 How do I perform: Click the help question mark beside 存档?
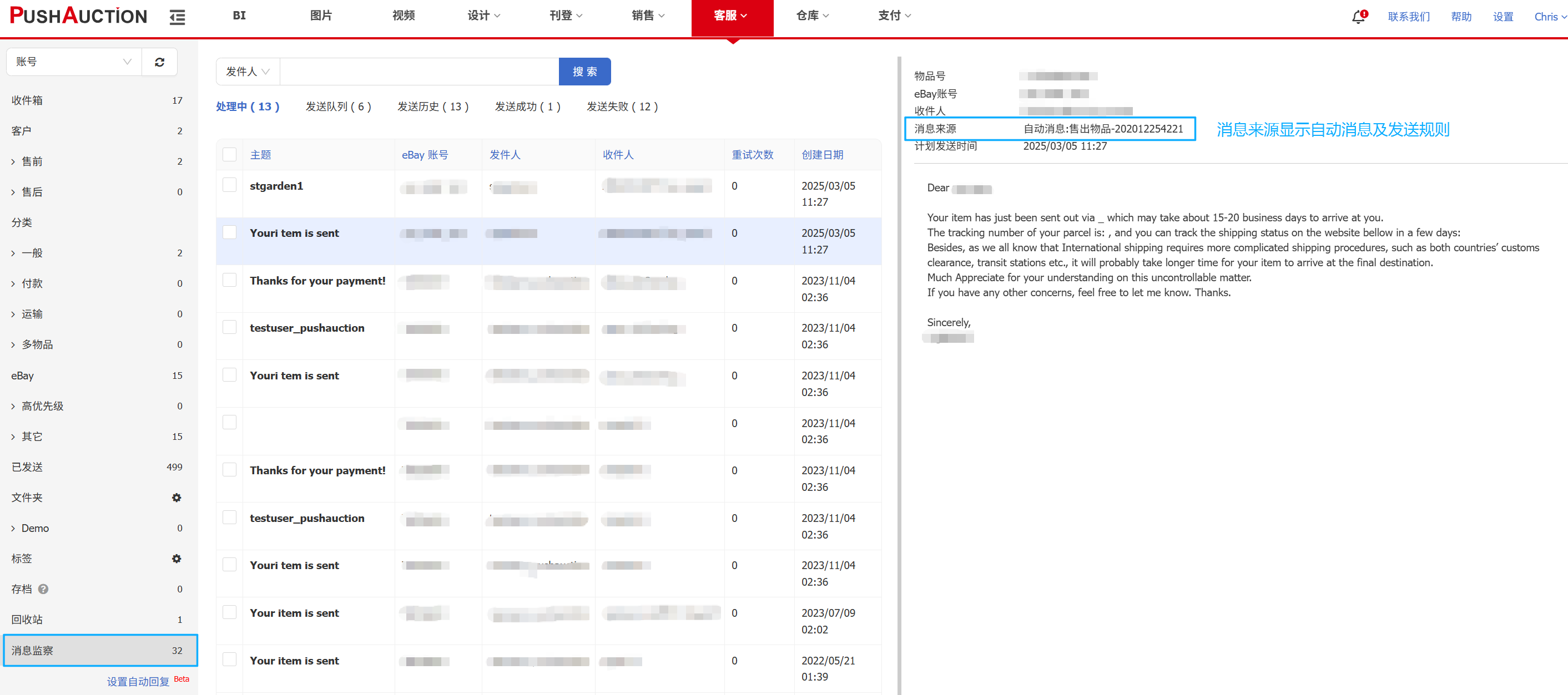point(43,589)
